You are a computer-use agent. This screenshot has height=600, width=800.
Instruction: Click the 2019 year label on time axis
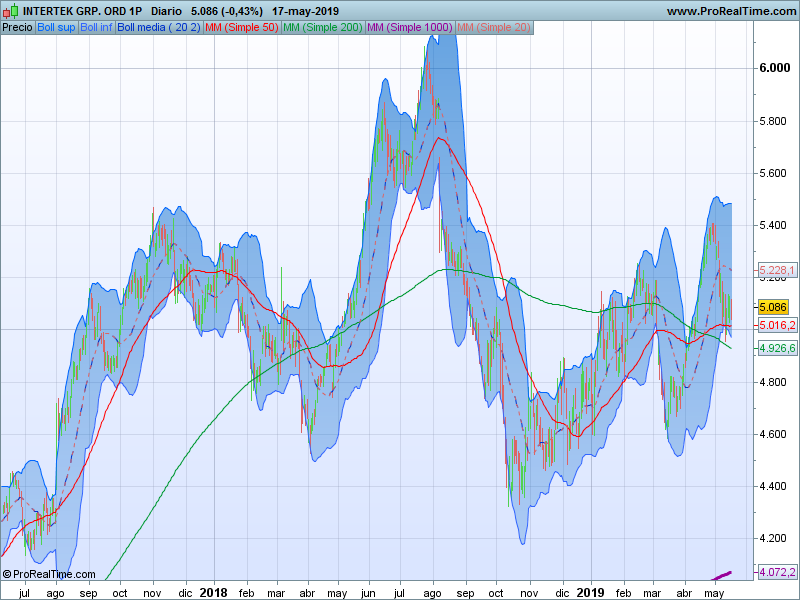pos(590,593)
